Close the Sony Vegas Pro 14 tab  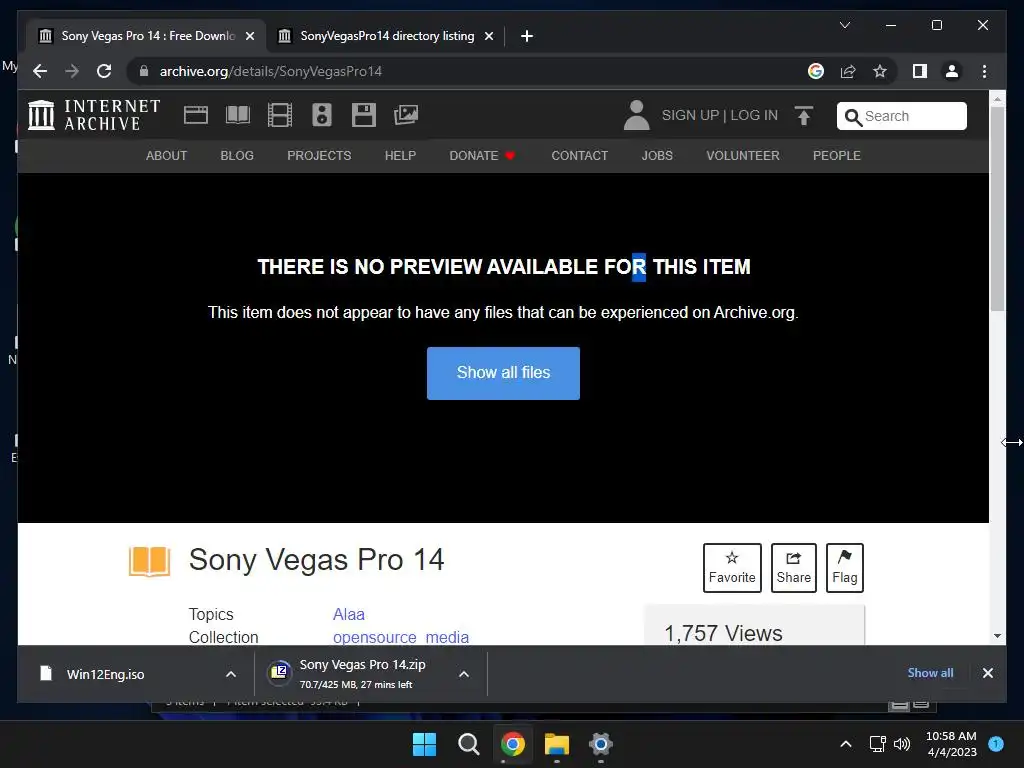click(x=249, y=36)
